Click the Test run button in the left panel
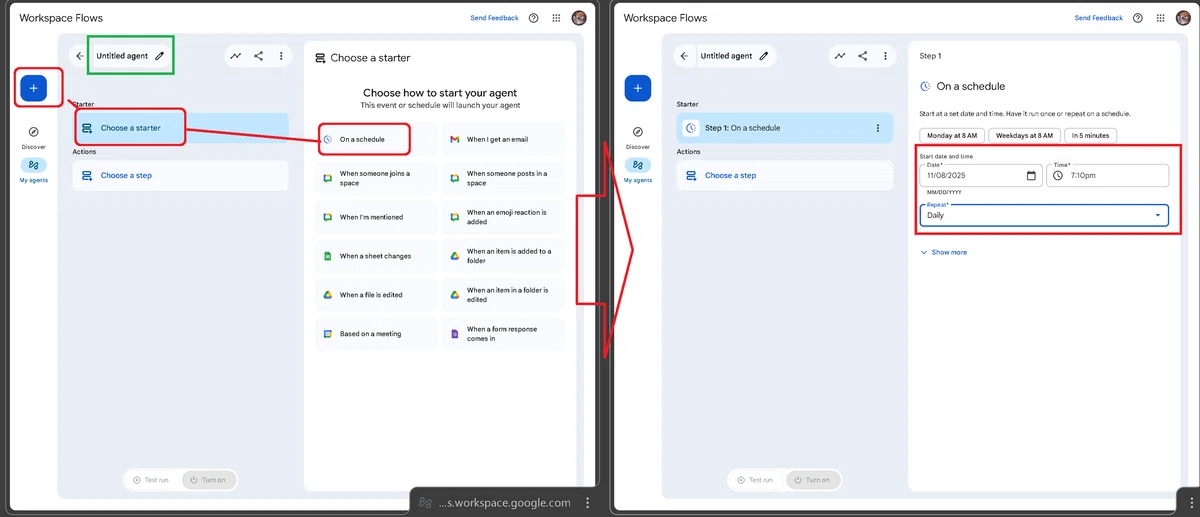The width and height of the screenshot is (1200, 517). point(151,480)
